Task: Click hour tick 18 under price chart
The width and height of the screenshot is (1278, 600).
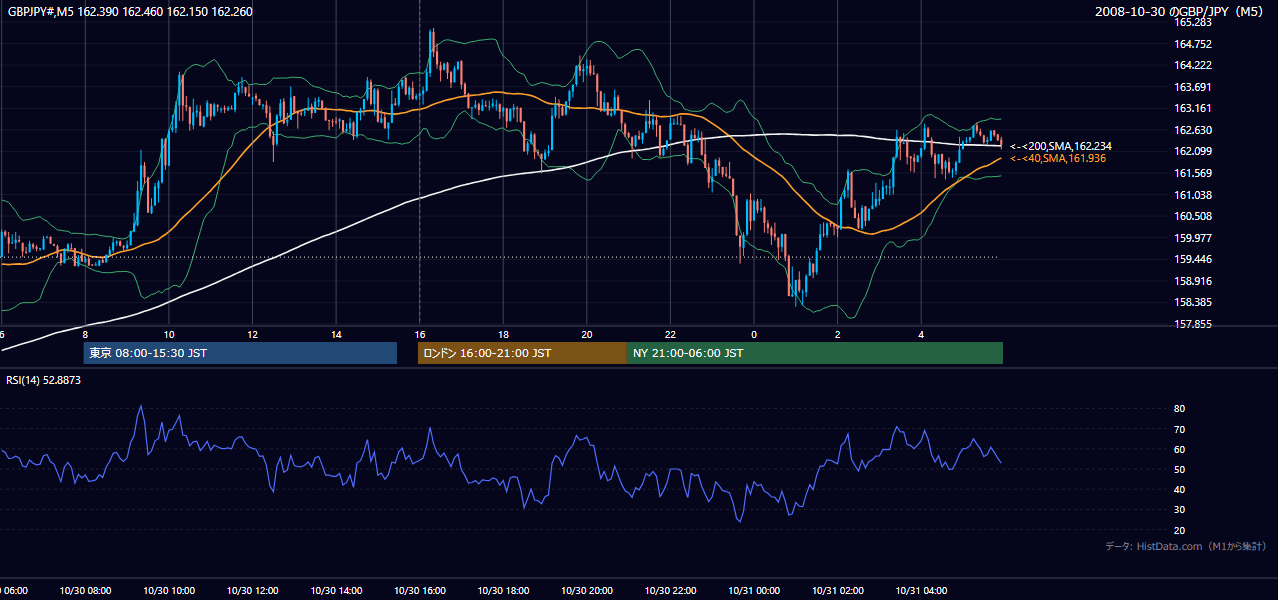Action: pos(503,334)
